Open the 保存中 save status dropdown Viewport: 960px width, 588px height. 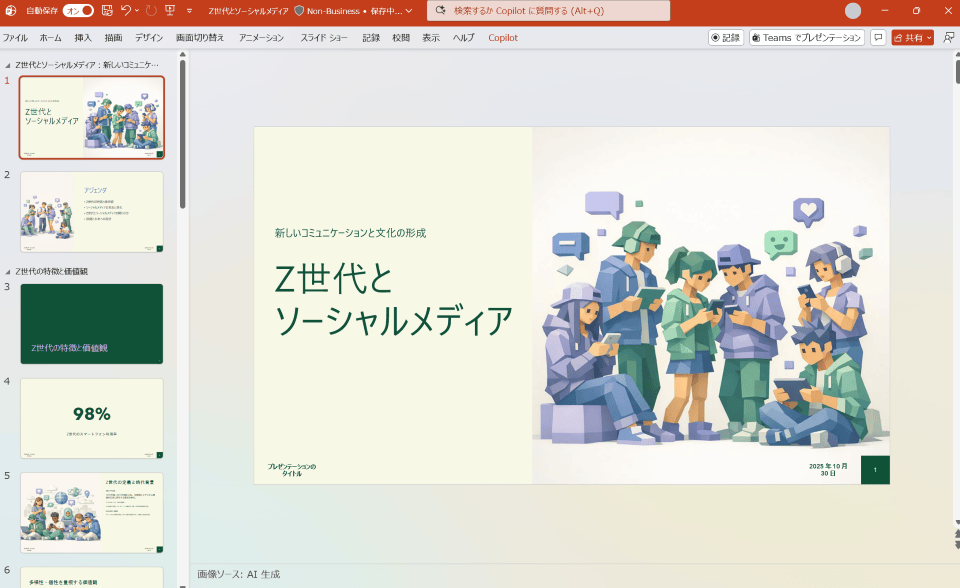[x=410, y=10]
